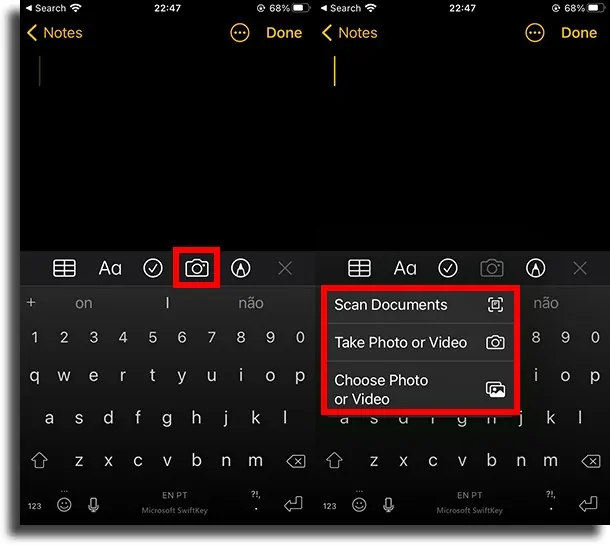Add checklist using left checkmark icon

point(153,268)
